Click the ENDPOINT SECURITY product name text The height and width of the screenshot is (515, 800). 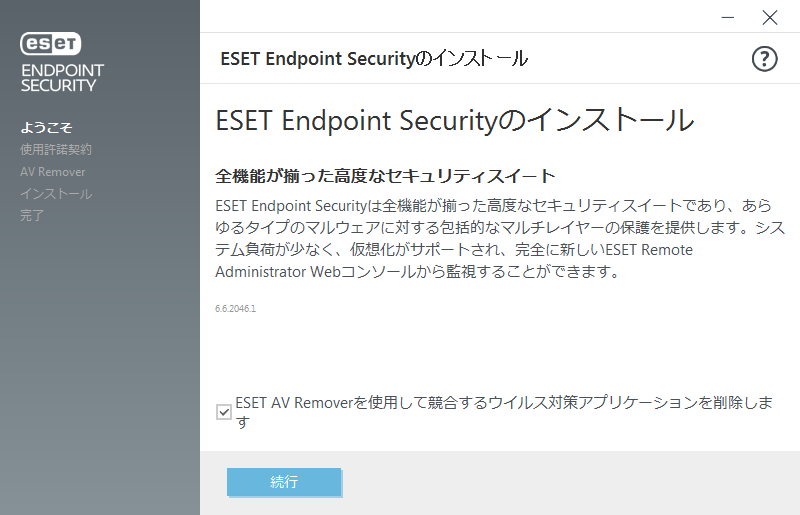coord(62,77)
